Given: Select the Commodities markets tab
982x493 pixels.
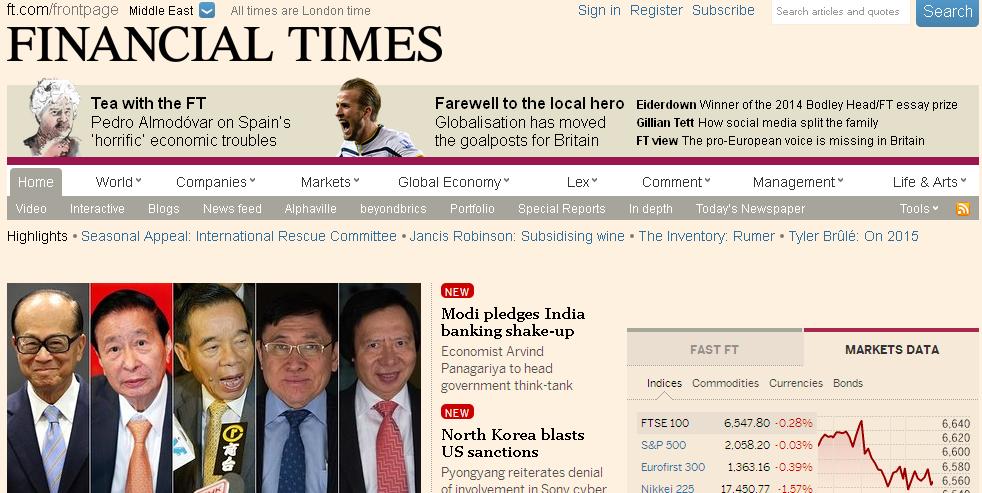Looking at the screenshot, I should (x=725, y=383).
